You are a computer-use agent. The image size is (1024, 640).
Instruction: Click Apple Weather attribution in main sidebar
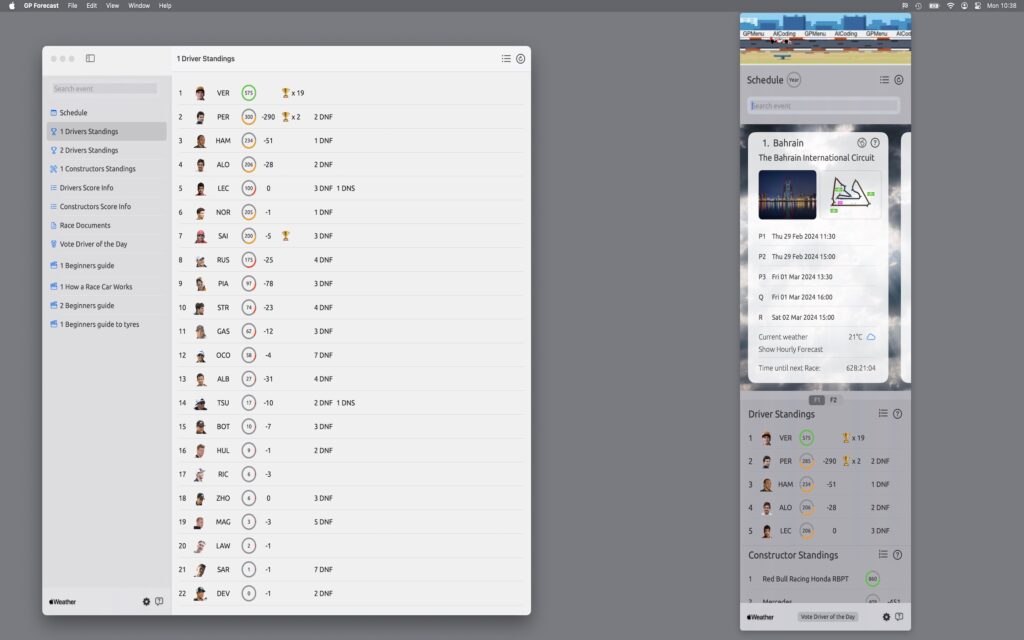tap(63, 602)
